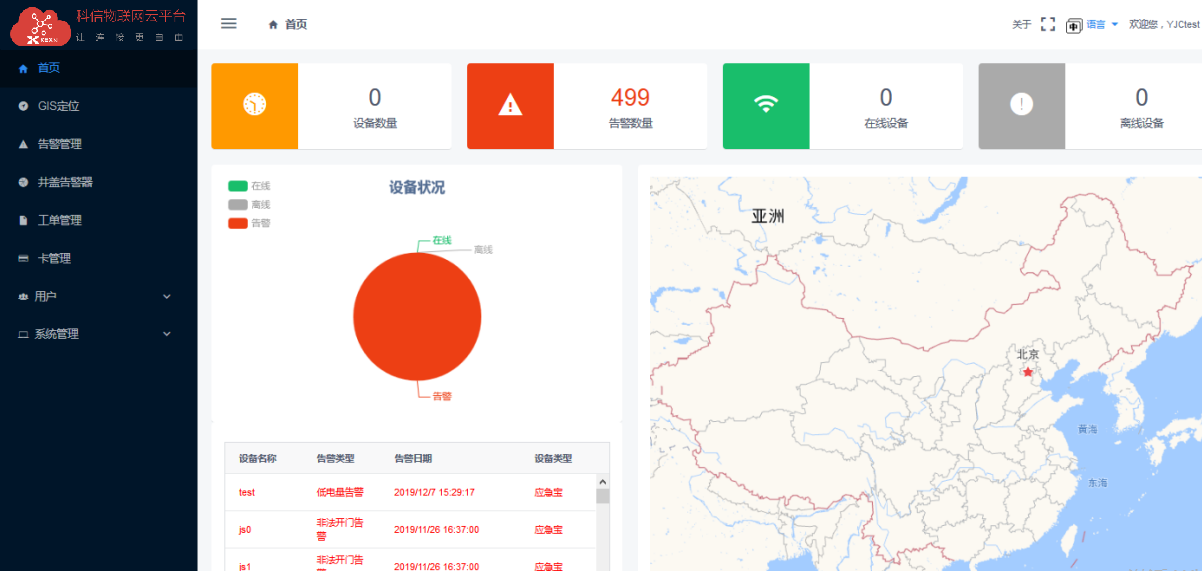This screenshot has width=1202, height=571.
Task: Click the orange clock device count icon
Action: pos(255,105)
